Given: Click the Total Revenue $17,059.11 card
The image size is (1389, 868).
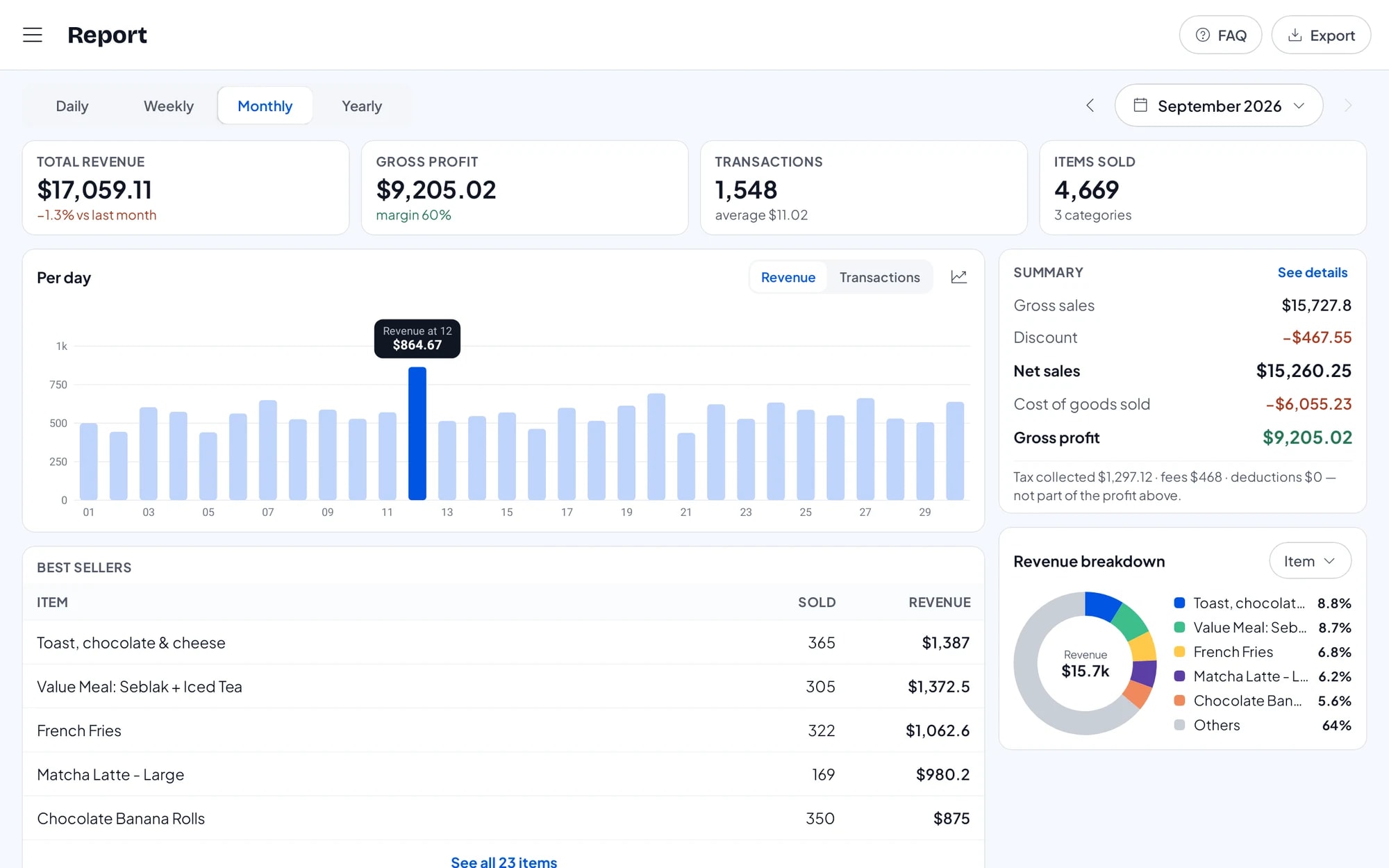Looking at the screenshot, I should tap(185, 187).
